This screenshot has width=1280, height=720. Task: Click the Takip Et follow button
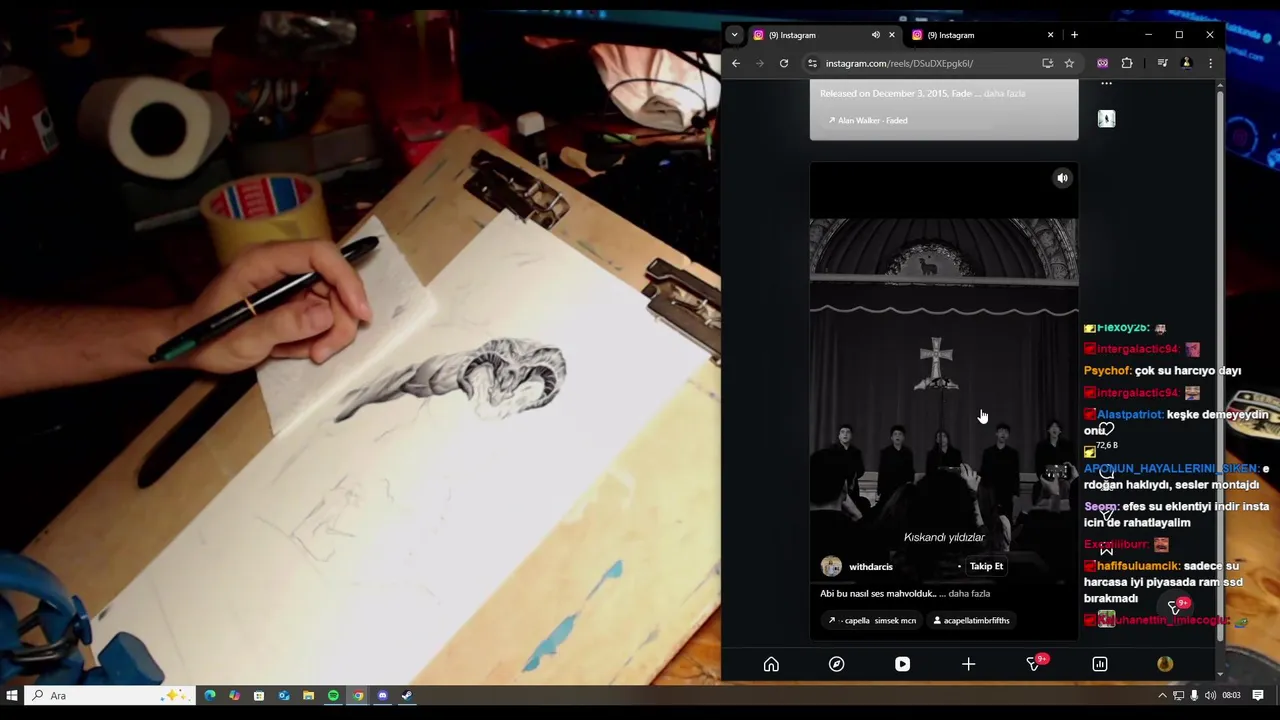tap(986, 566)
